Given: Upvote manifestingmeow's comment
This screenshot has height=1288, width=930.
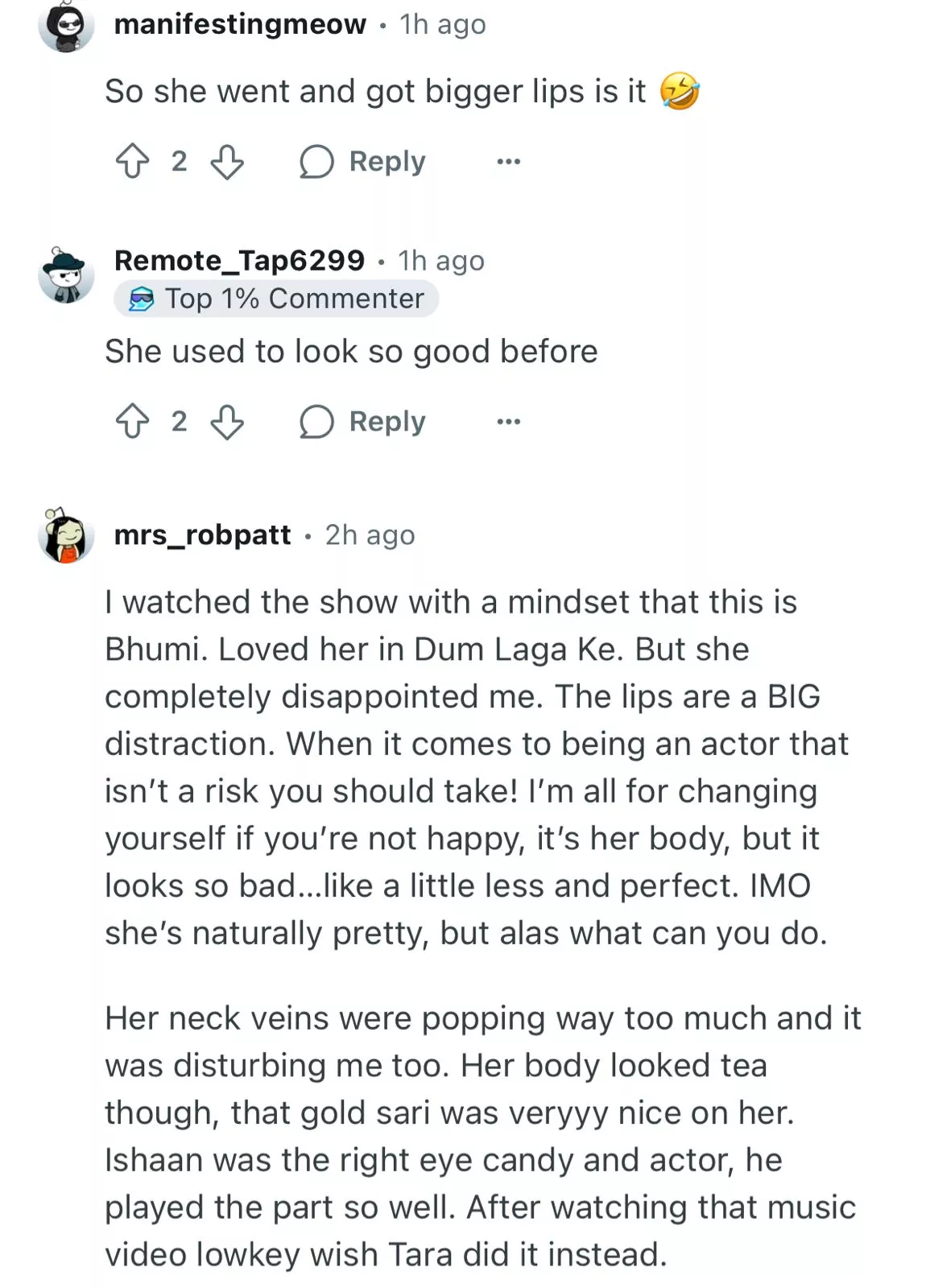Looking at the screenshot, I should pos(133,161).
